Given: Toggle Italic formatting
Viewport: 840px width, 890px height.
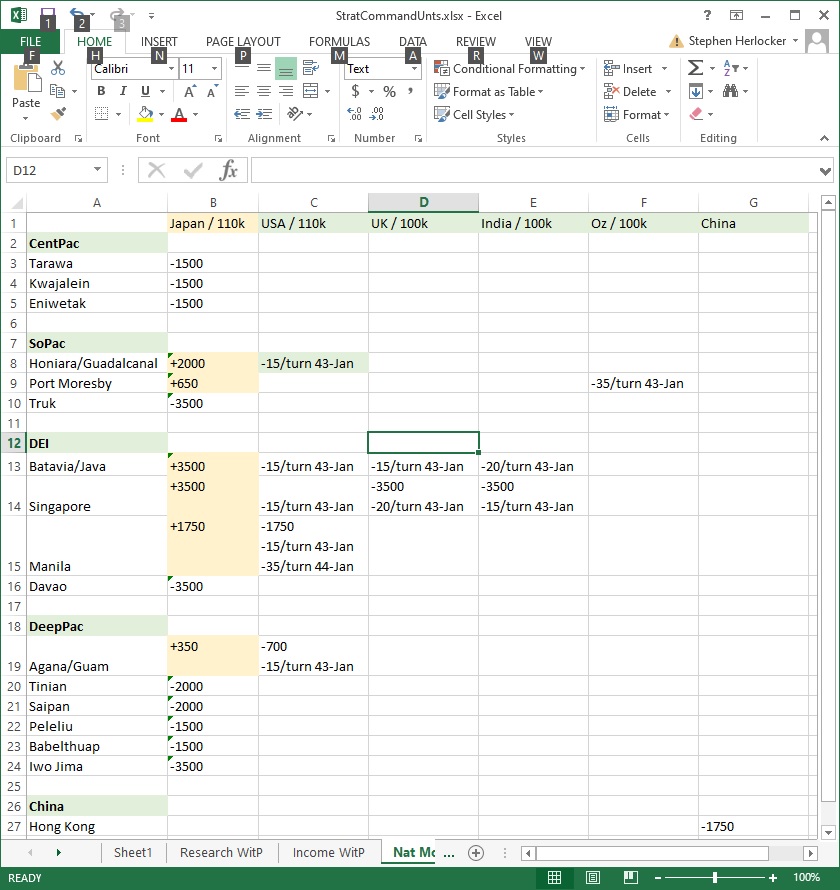Looking at the screenshot, I should [x=123, y=91].
